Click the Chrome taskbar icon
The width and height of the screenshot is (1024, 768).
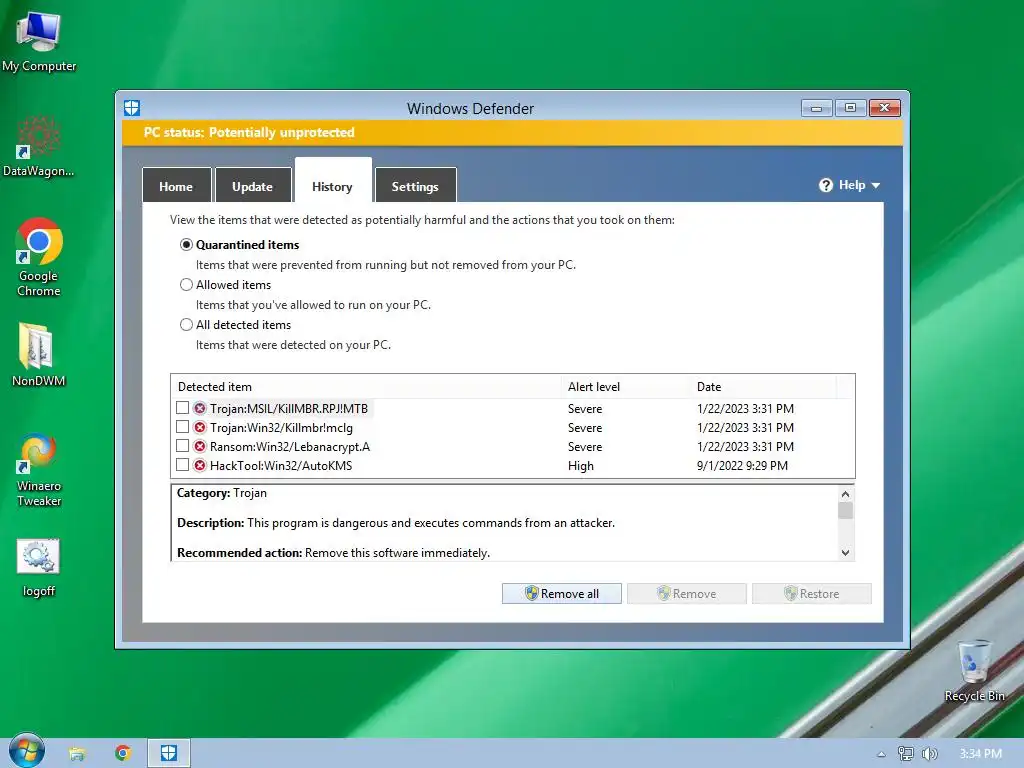coord(123,753)
